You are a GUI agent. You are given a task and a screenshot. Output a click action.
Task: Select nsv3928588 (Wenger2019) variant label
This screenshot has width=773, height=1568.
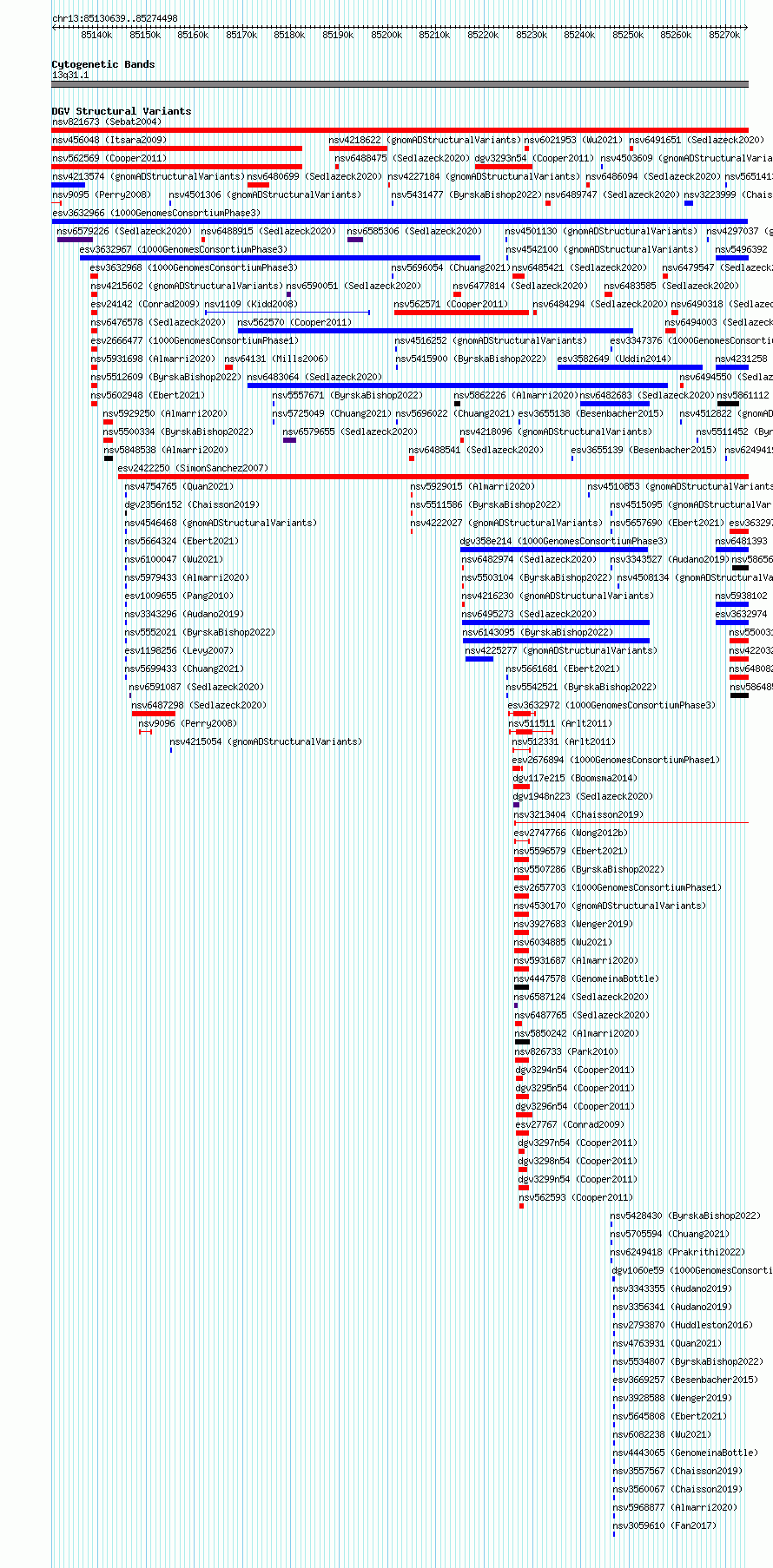[x=672, y=1398]
